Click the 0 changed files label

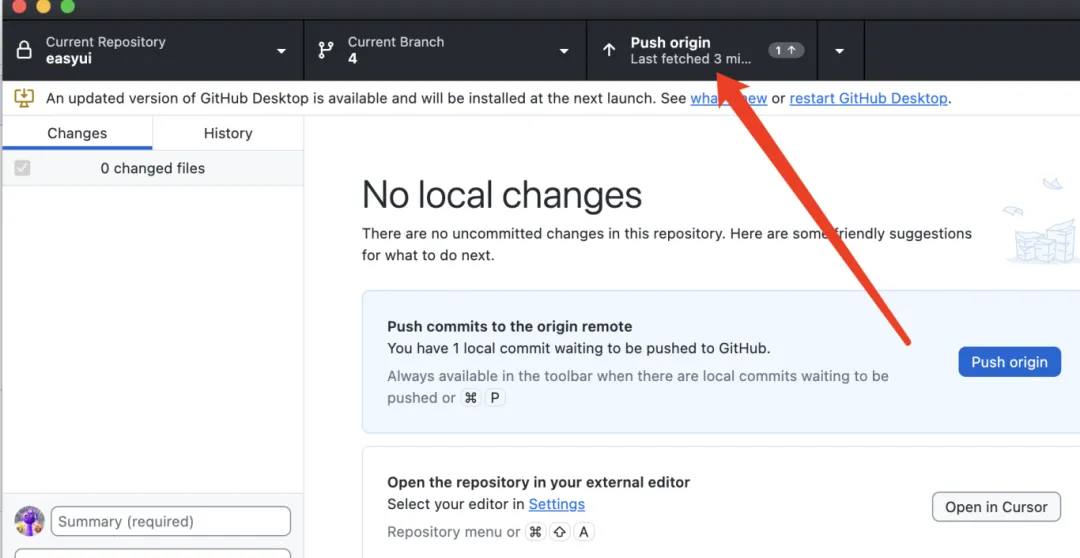pos(153,168)
